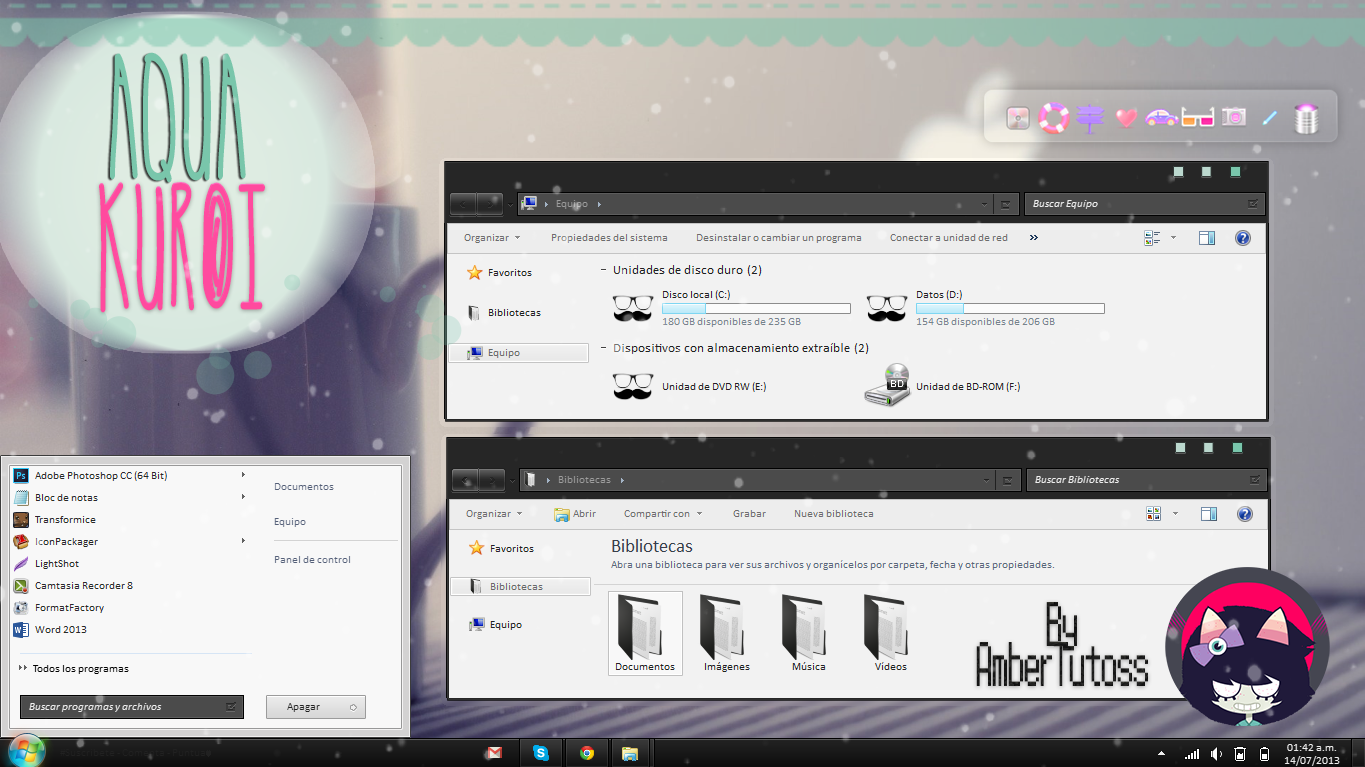Open Skype from the taskbar
The image size is (1365, 767).
541,753
